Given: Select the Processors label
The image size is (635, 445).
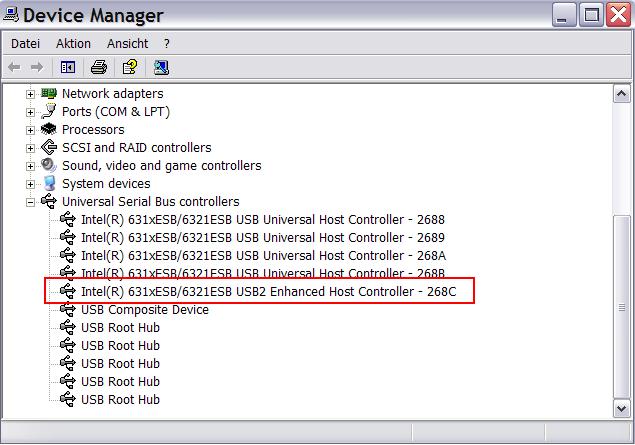Looking at the screenshot, I should tap(93, 130).
